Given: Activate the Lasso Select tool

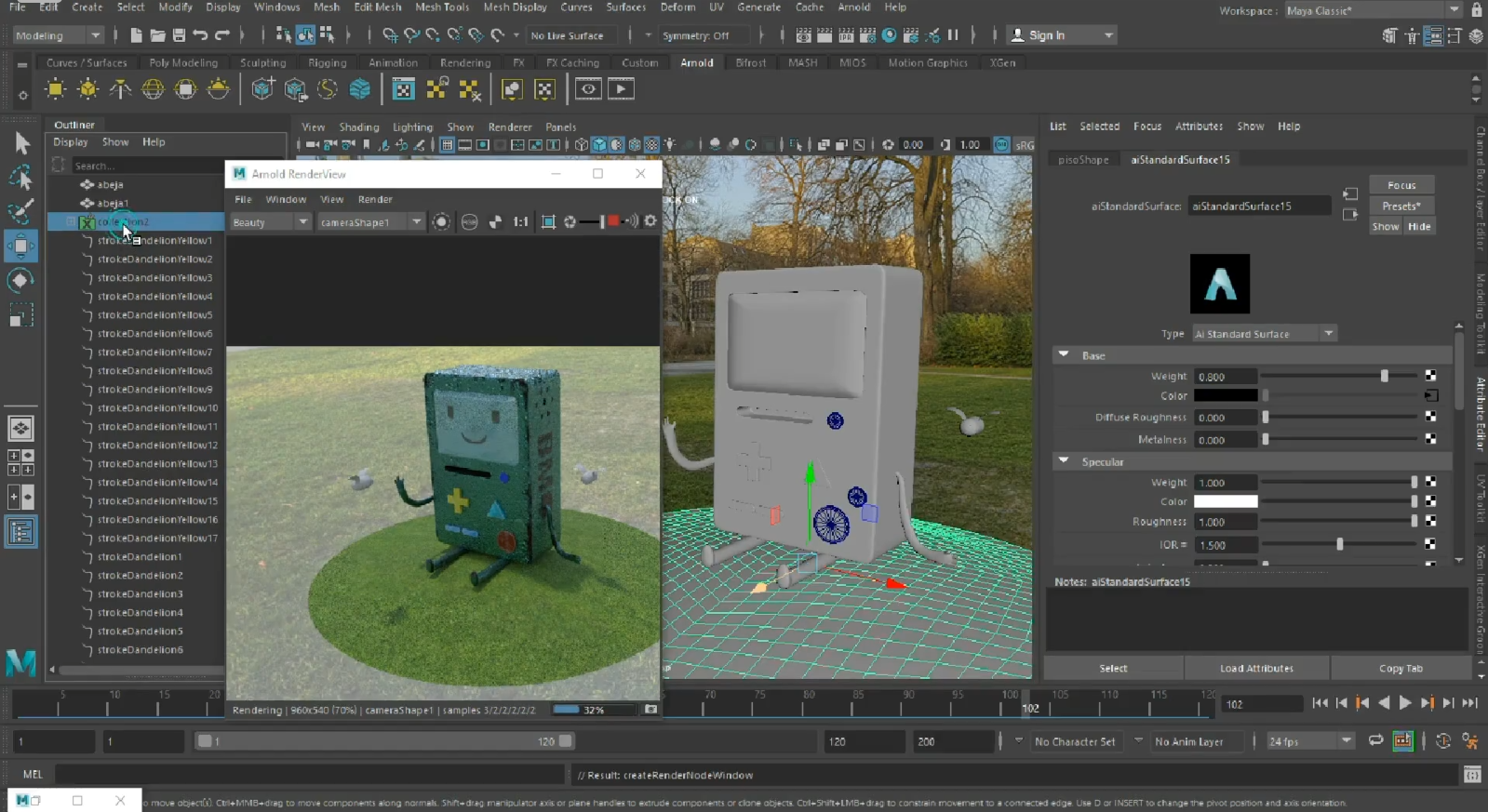Looking at the screenshot, I should click(x=20, y=177).
